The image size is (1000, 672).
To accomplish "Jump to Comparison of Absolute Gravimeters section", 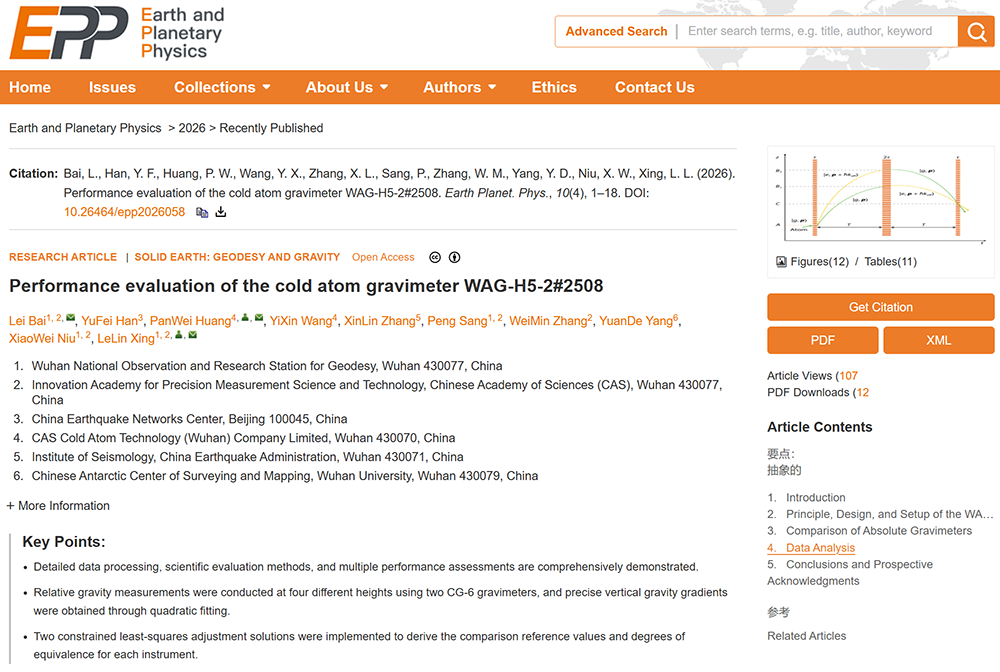I will pyautogui.click(x=879, y=530).
